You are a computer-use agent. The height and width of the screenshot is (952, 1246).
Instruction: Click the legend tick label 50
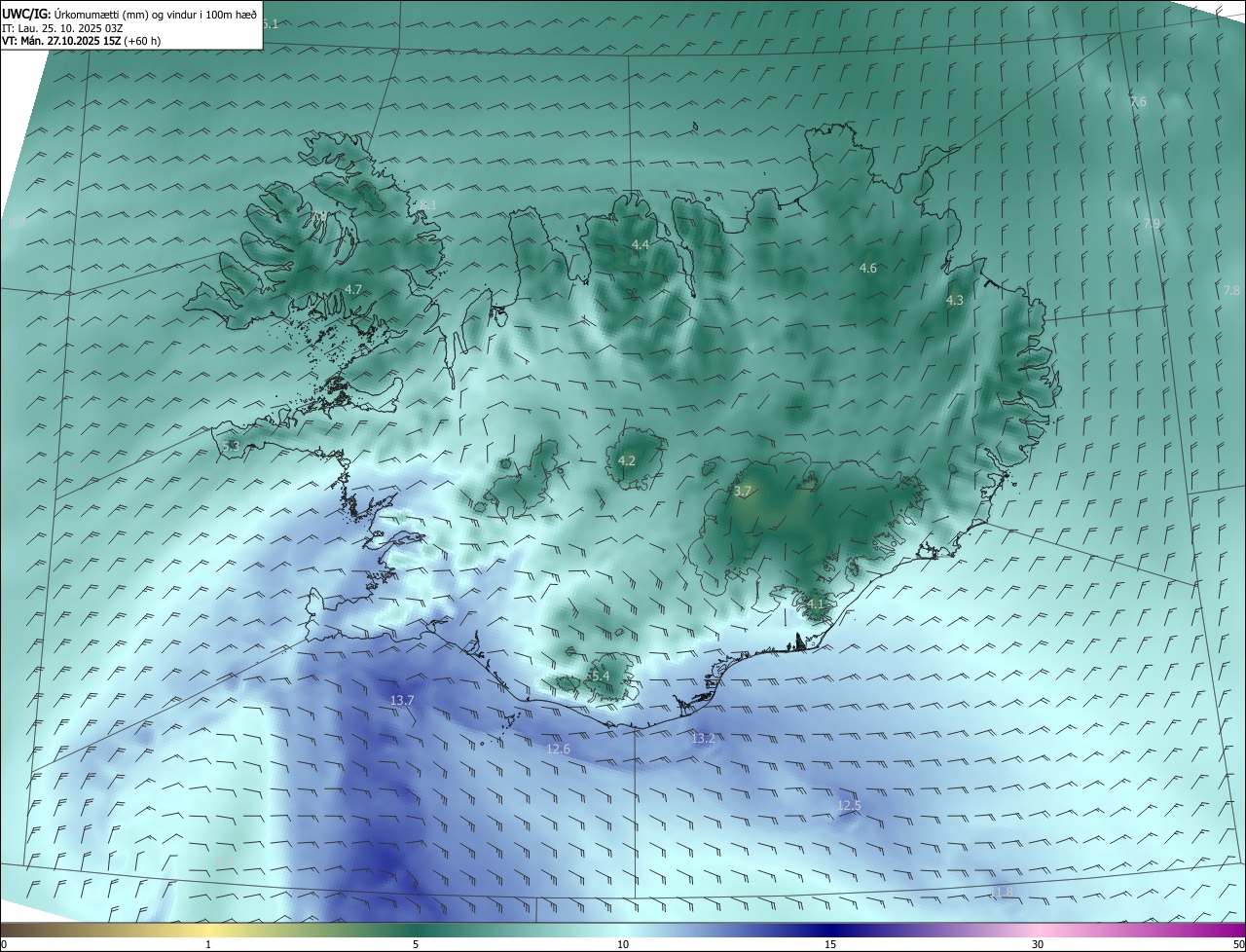pyautogui.click(x=1238, y=944)
